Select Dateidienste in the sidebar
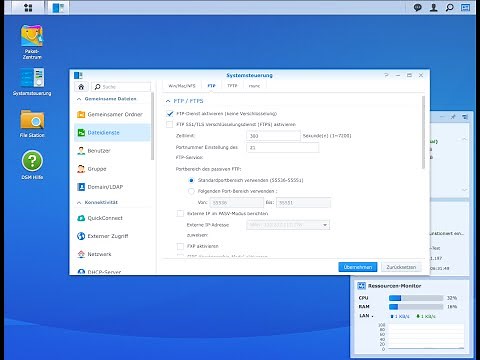 113,132
